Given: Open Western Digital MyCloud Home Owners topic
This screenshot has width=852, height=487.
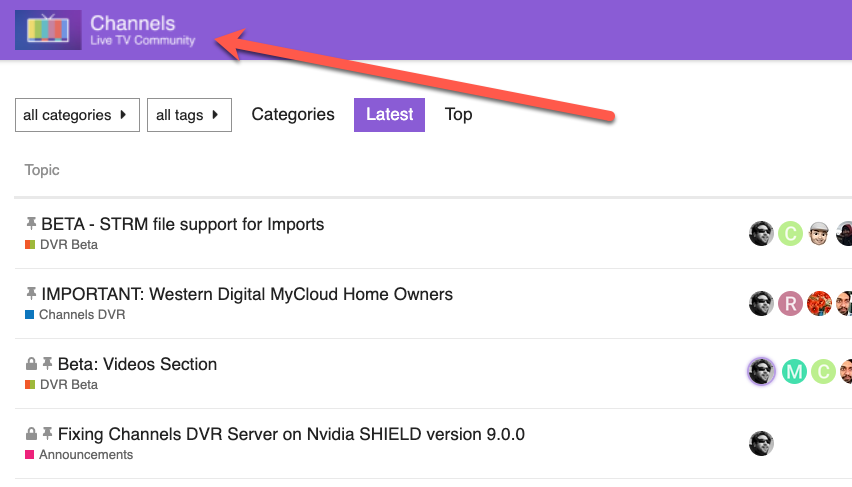Looking at the screenshot, I should coord(246,294).
